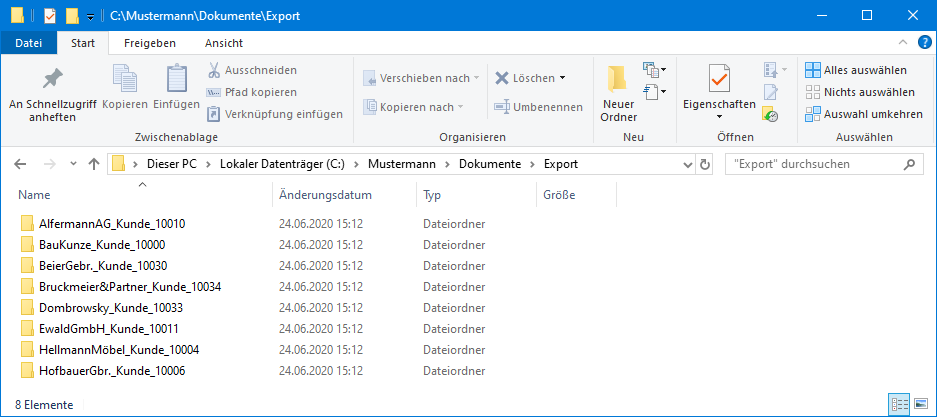The width and height of the screenshot is (937, 417).
Task: Click the Ausschneiden scissors button
Action: pos(252,70)
